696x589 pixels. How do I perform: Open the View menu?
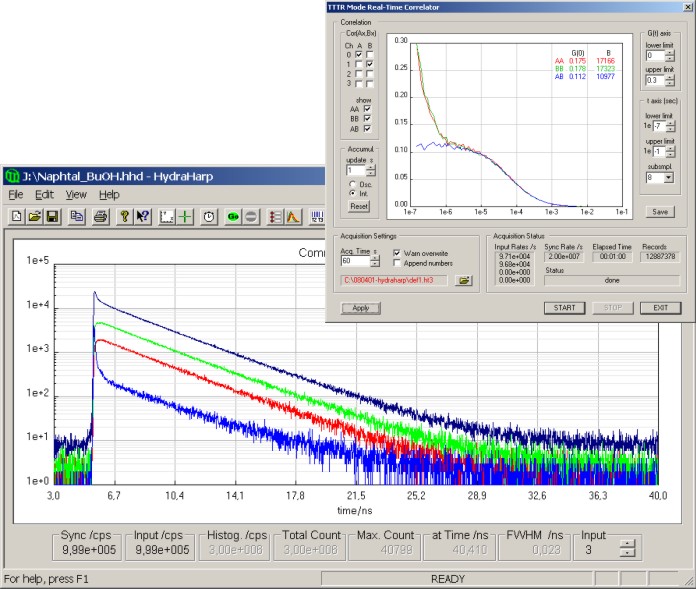tap(76, 194)
